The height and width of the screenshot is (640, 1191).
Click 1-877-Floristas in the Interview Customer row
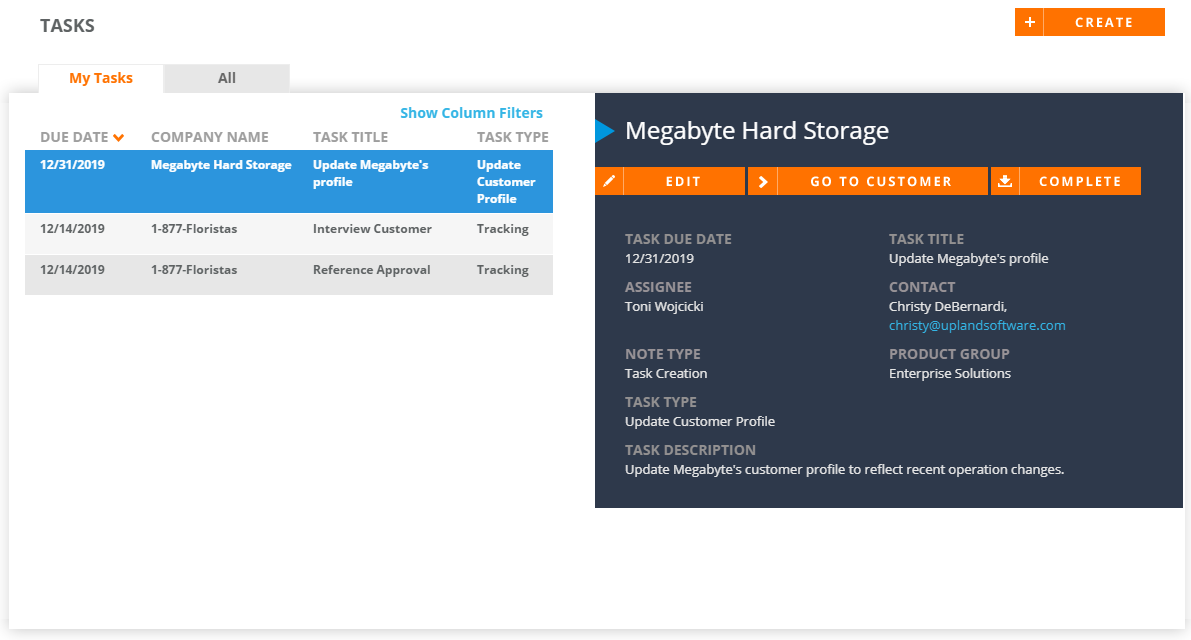tap(194, 229)
